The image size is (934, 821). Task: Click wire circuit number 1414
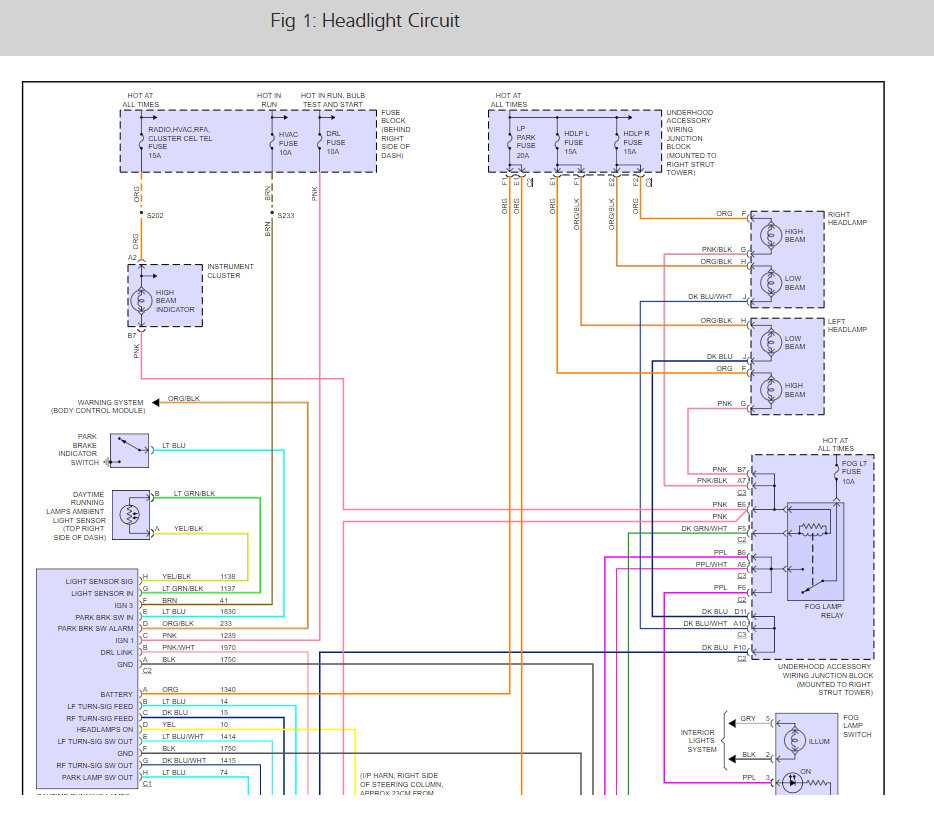tap(228, 737)
